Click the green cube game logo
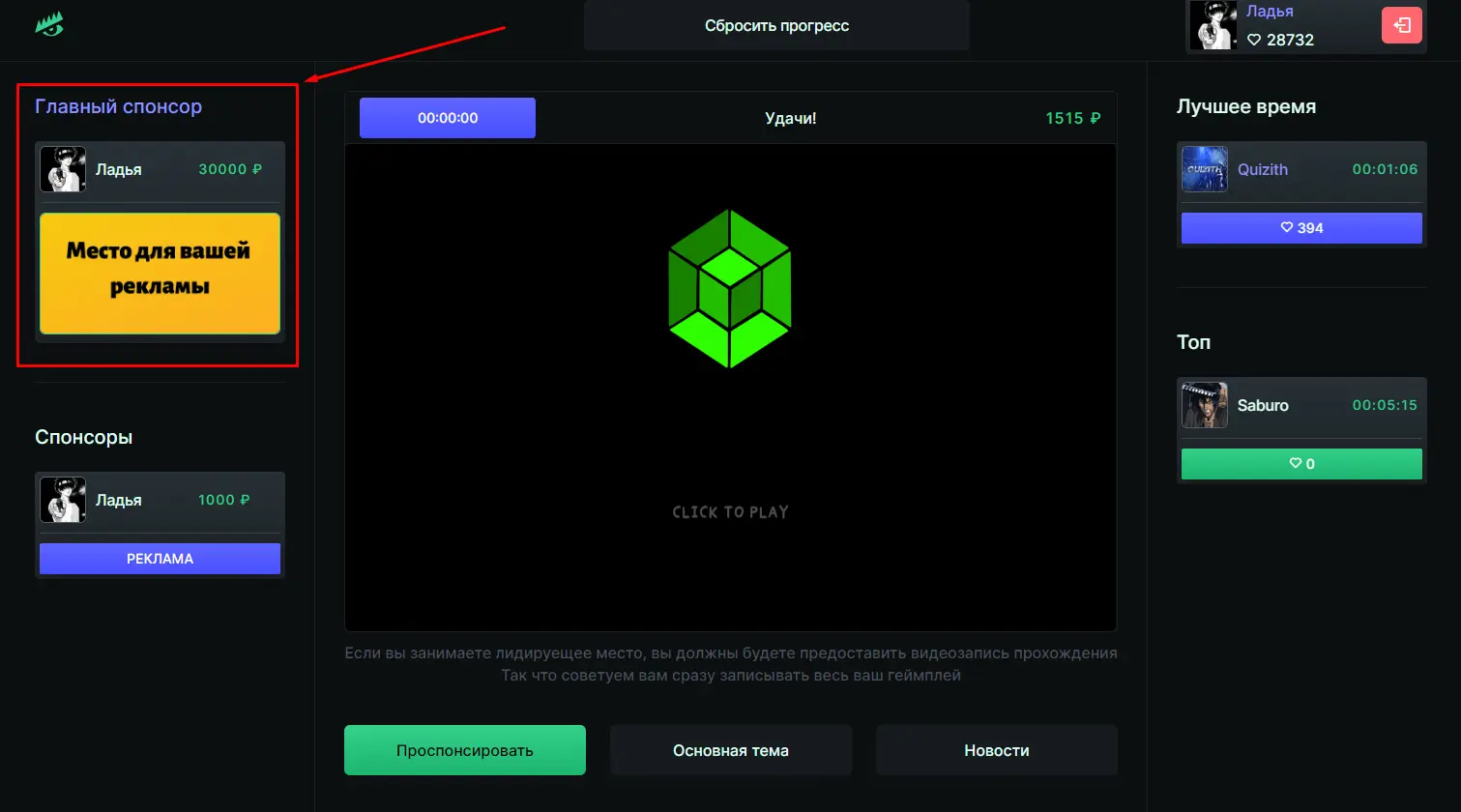Screen dimensions: 1461x812 pyautogui.click(x=730, y=288)
